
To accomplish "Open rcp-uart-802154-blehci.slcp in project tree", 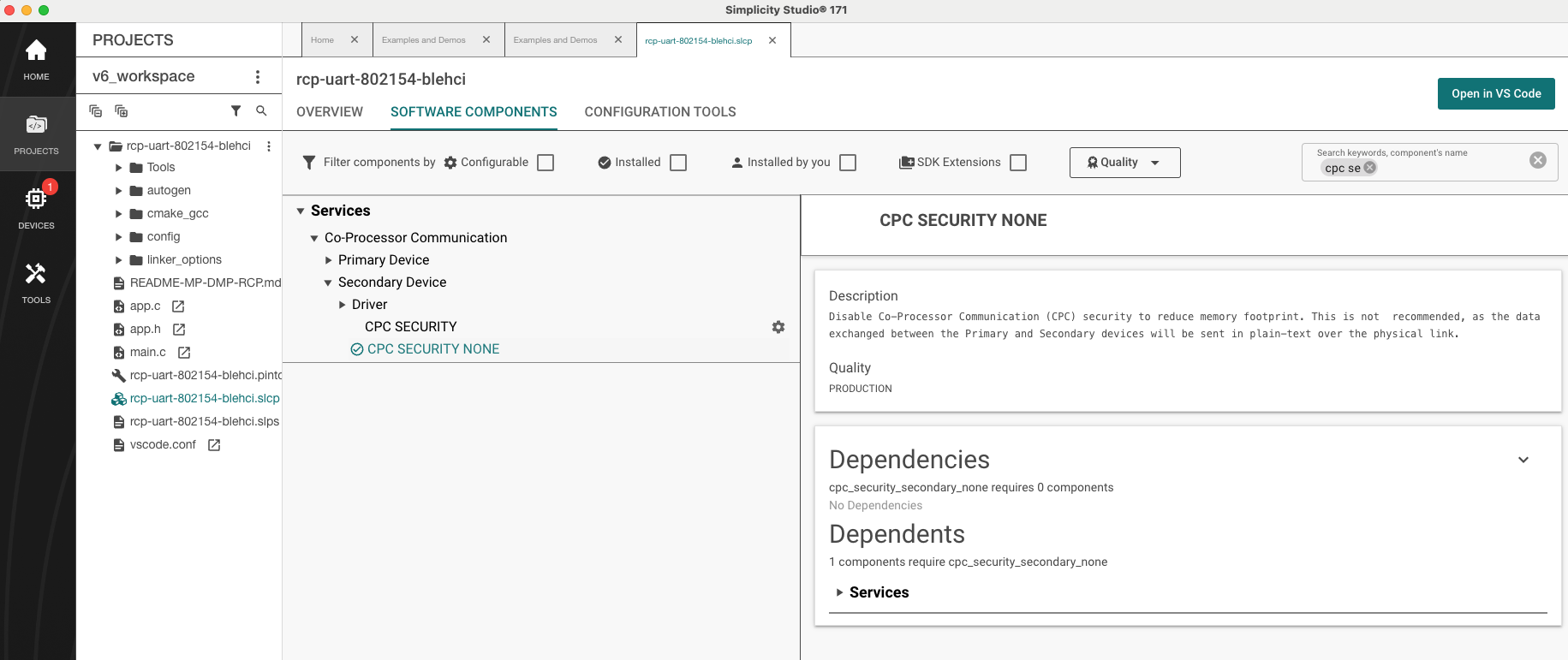I will (205, 399).
